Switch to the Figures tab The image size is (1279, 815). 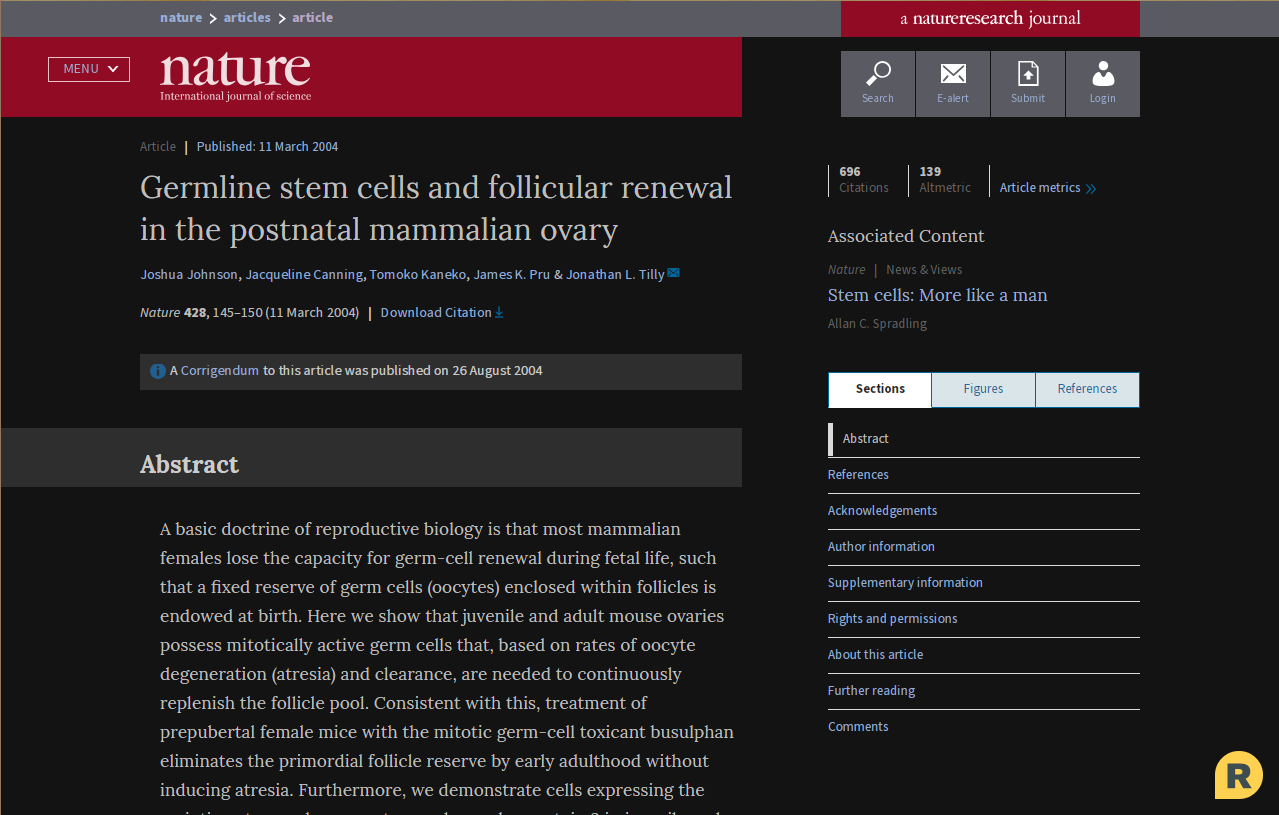[x=983, y=389]
